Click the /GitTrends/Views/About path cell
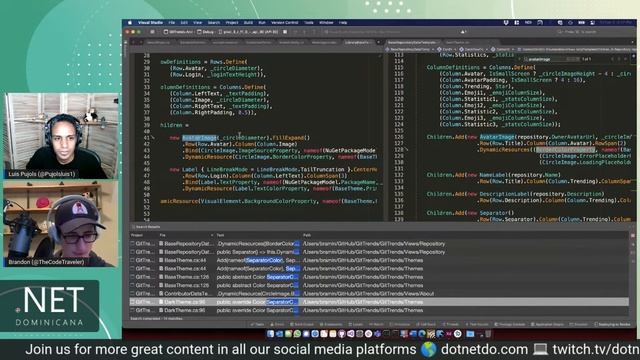 (369, 294)
